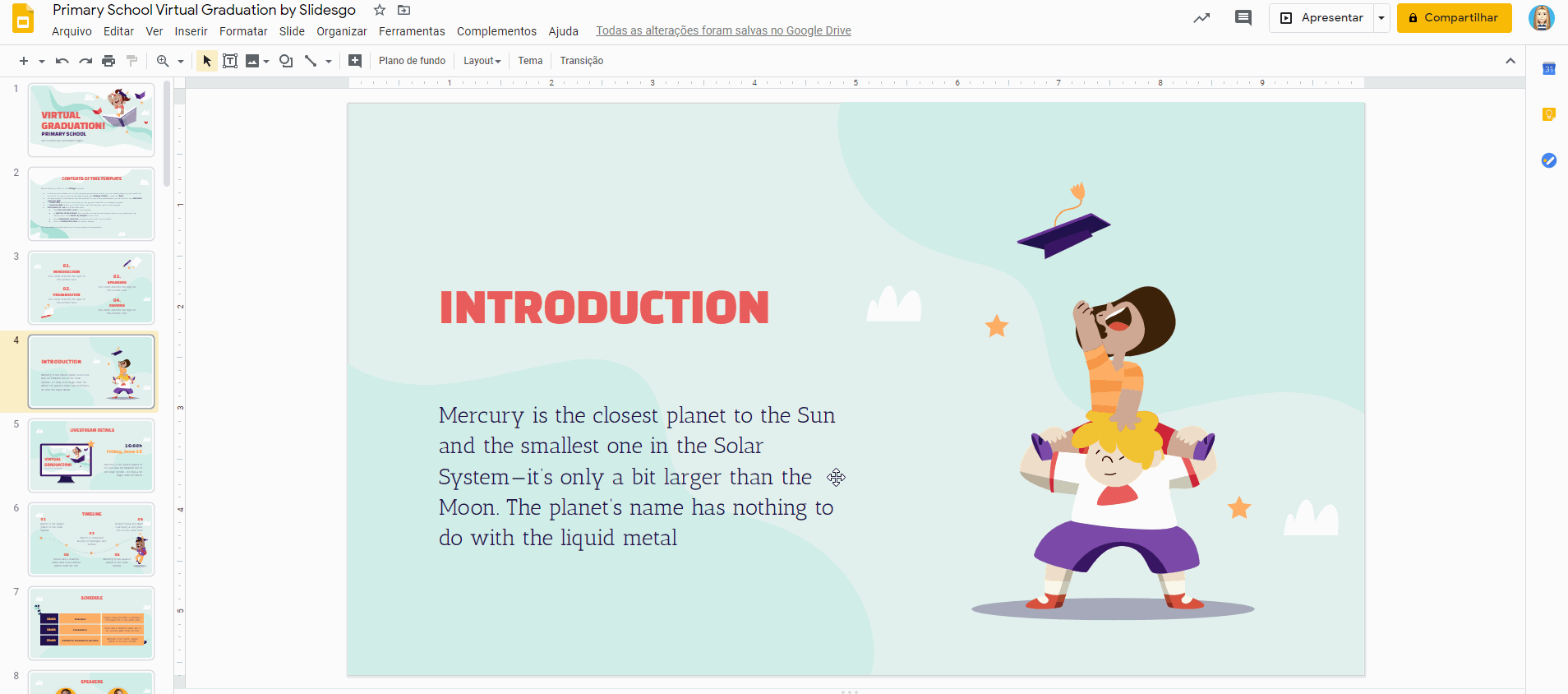
Task: Click the Apresentar button
Action: (1321, 18)
